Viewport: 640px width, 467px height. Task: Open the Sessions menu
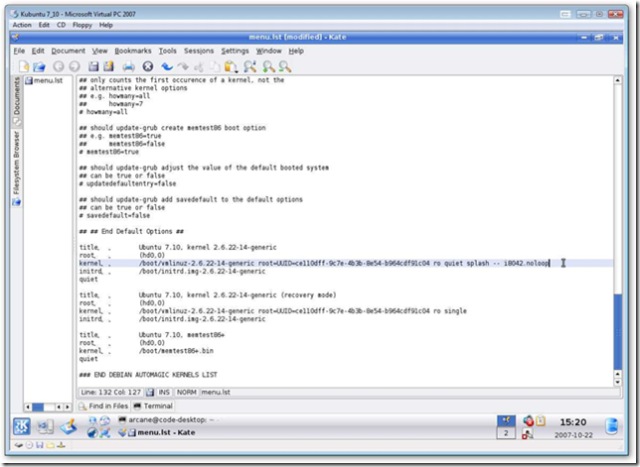[198, 50]
